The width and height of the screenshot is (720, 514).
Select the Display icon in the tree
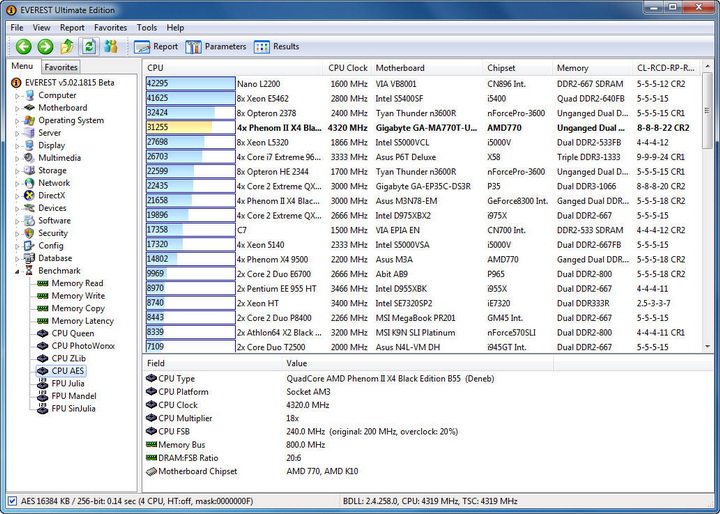click(29, 145)
